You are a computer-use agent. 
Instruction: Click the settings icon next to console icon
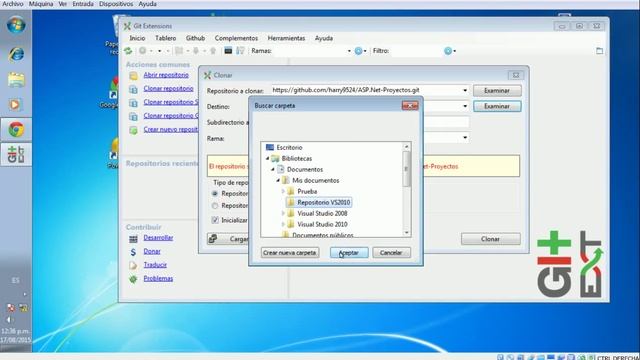coord(240,51)
